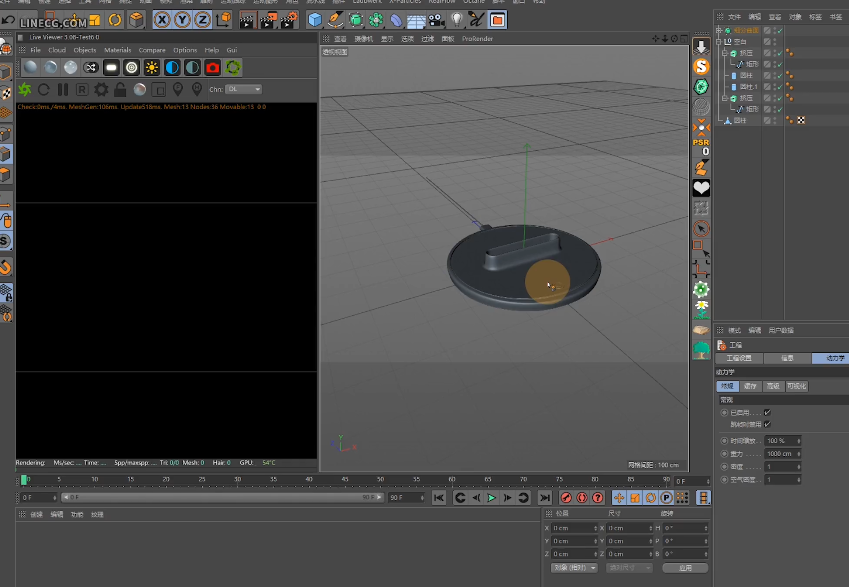Image resolution: width=849 pixels, height=587 pixels.
Task: Click the blue half-circle Octane HDRI environment icon
Action: [172, 68]
